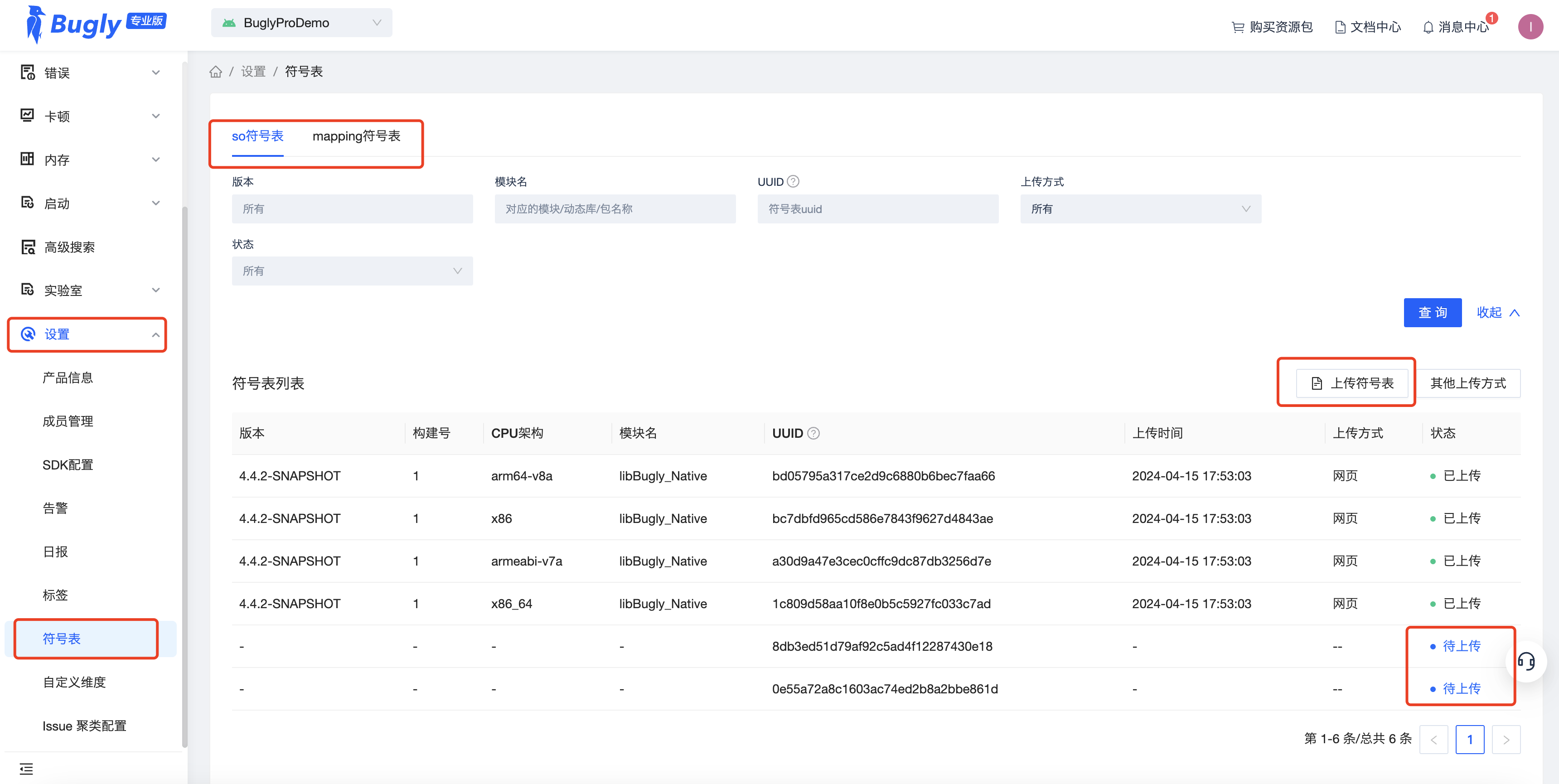Focus the UUID 符号表uuid input
Screen dimensions: 1559x784
(877, 209)
